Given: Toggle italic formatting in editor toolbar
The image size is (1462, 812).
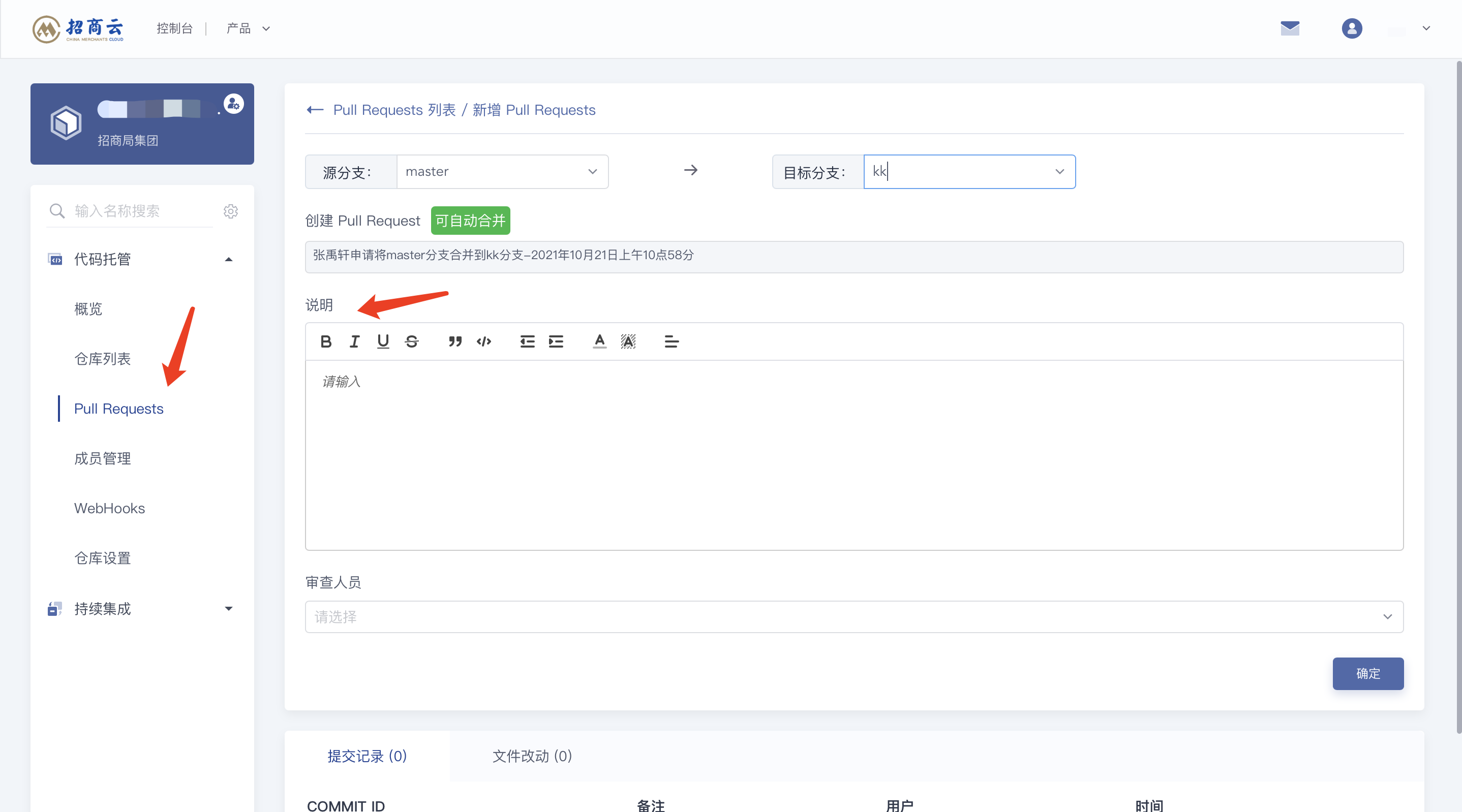Looking at the screenshot, I should coord(354,341).
